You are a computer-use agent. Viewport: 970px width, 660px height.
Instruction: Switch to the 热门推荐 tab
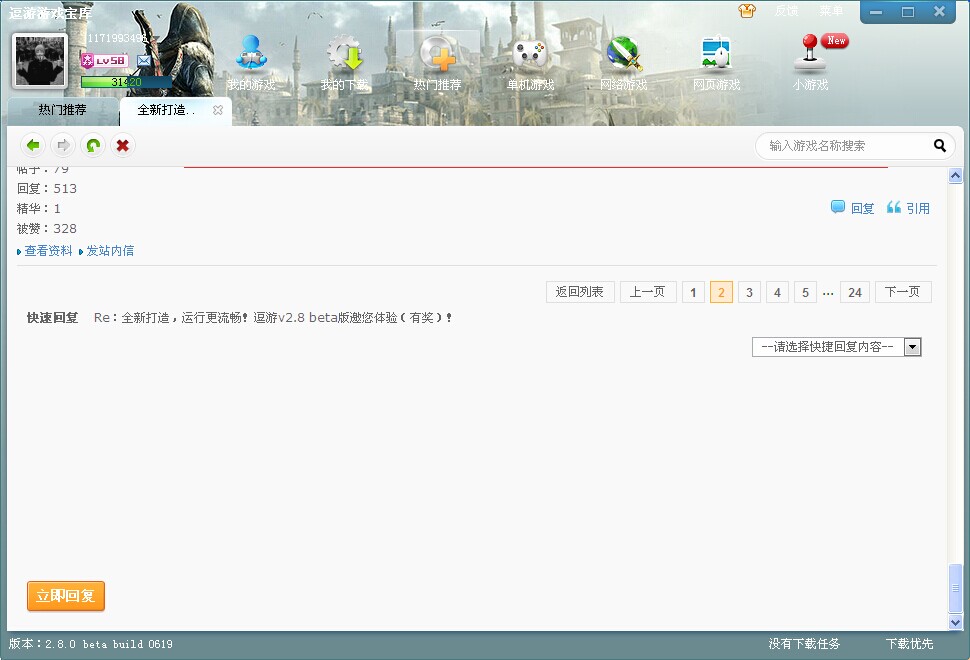coord(62,110)
